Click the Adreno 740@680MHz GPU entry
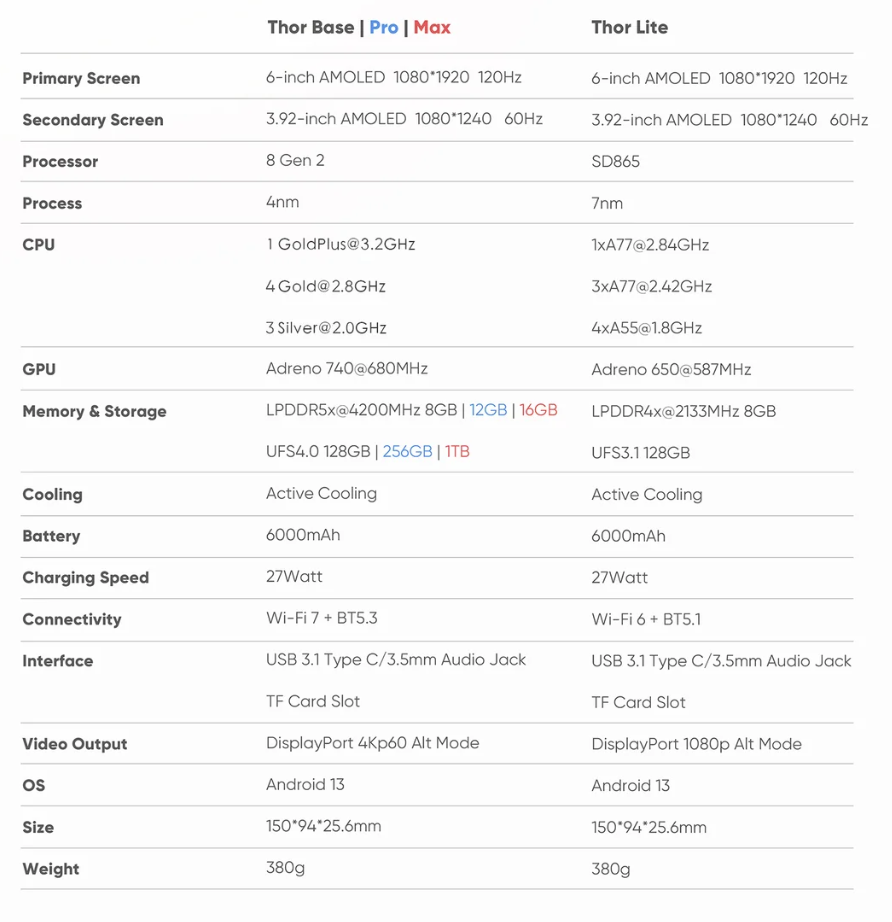892x922 pixels. [x=347, y=369]
